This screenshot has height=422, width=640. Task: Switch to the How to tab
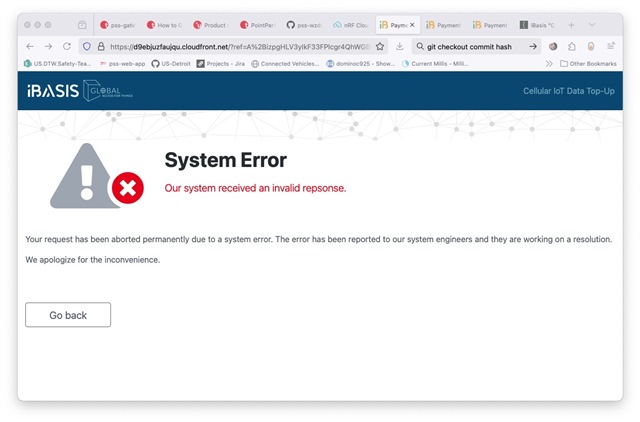click(164, 25)
